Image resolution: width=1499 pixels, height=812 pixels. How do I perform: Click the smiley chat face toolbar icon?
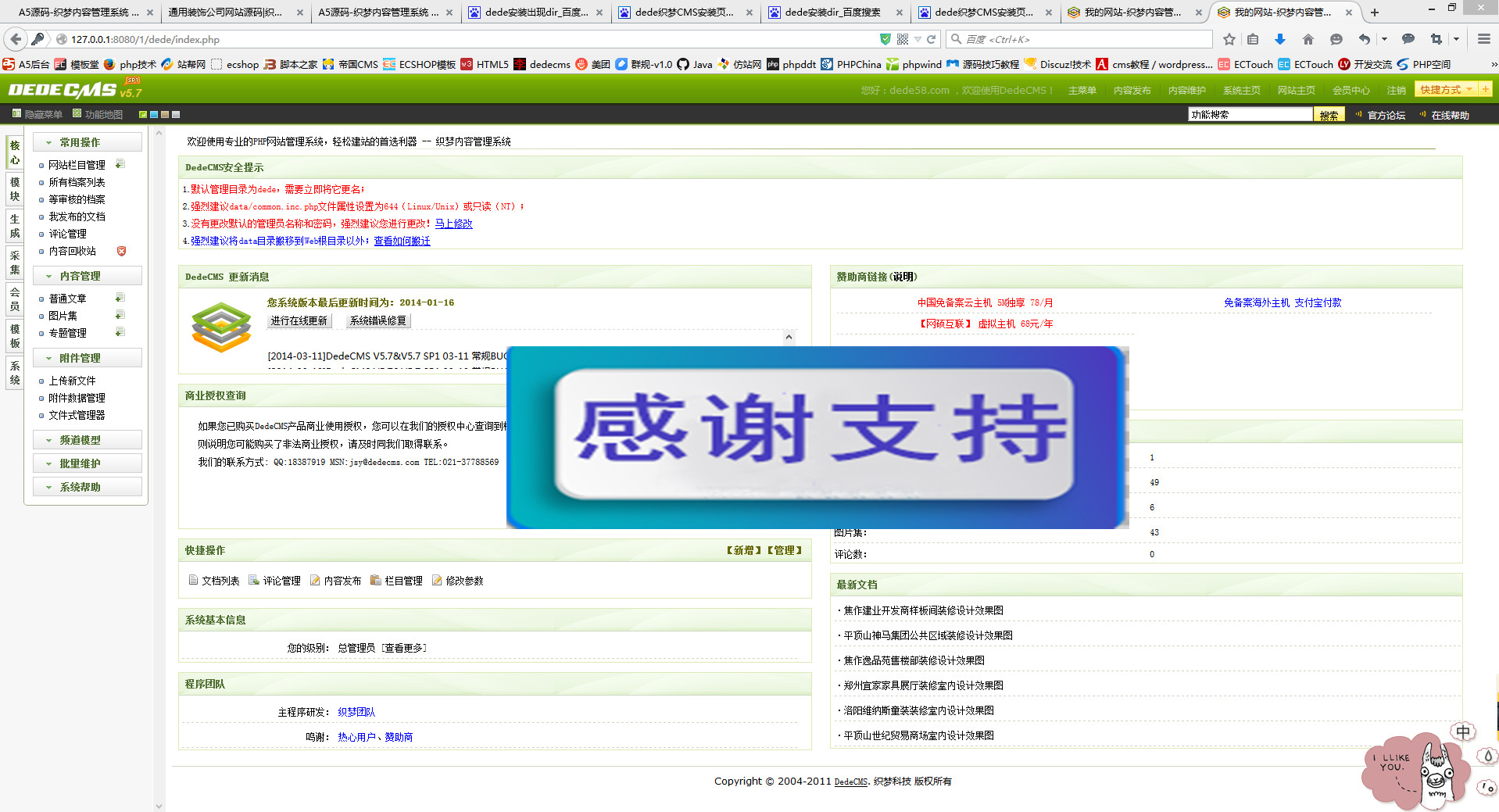click(1336, 39)
